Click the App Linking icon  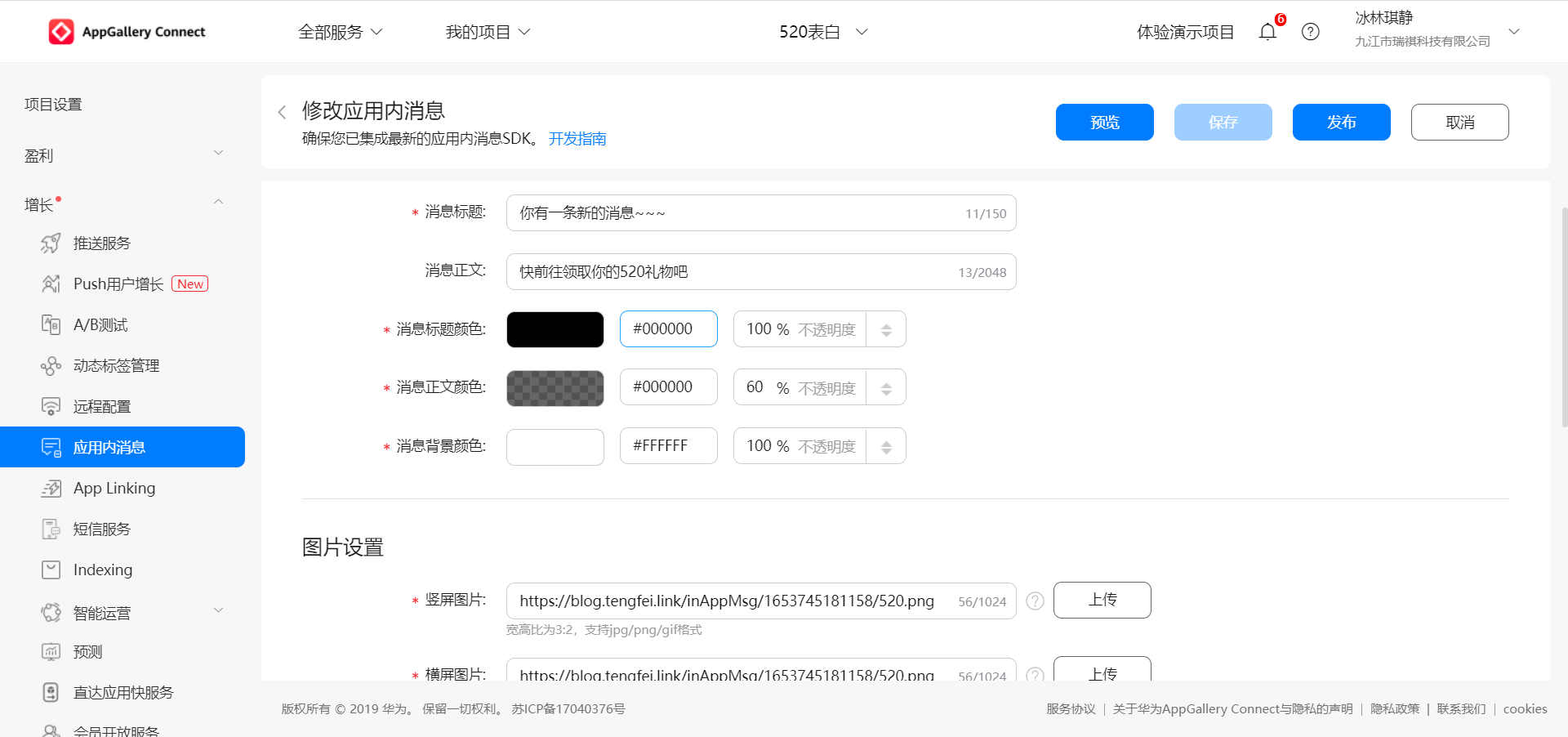(51, 488)
